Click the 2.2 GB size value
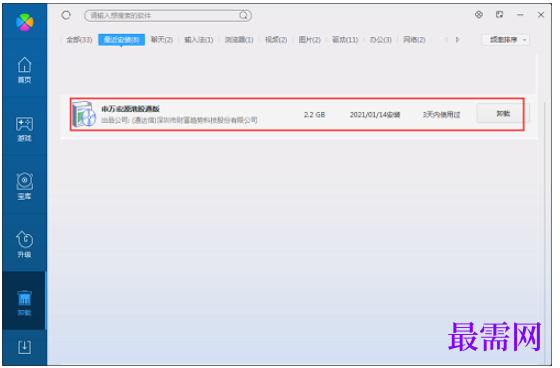 pos(314,115)
